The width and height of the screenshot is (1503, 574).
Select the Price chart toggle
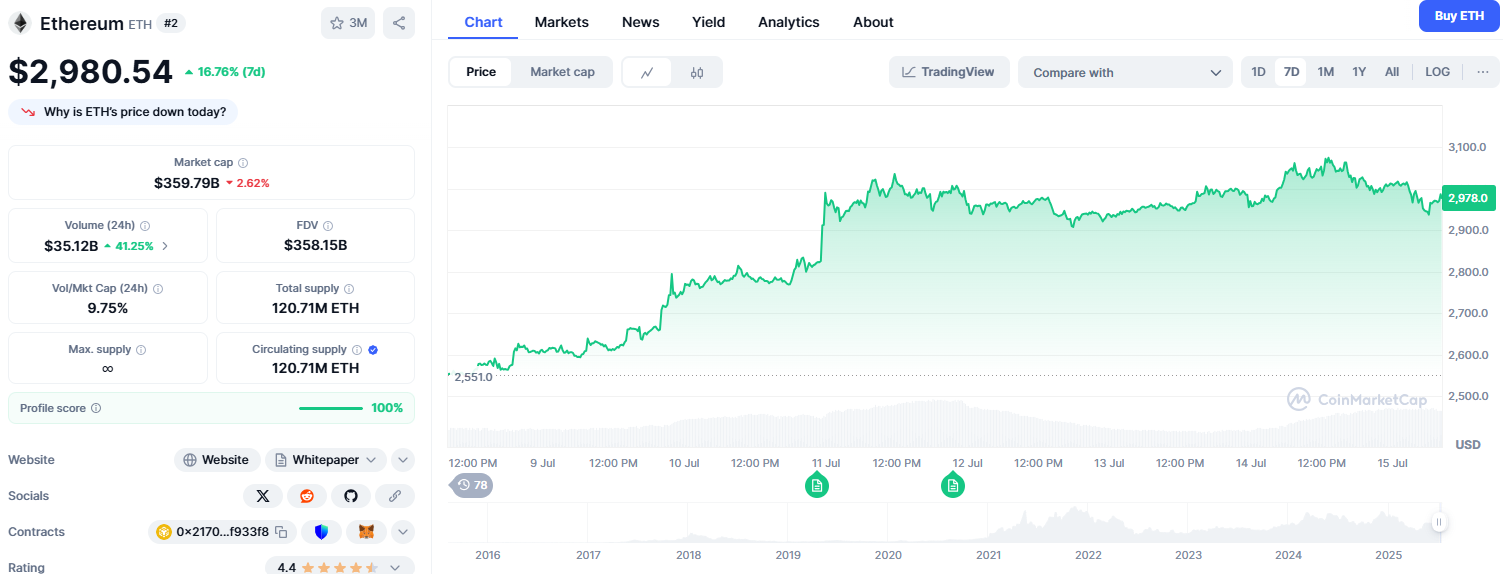[x=481, y=72]
